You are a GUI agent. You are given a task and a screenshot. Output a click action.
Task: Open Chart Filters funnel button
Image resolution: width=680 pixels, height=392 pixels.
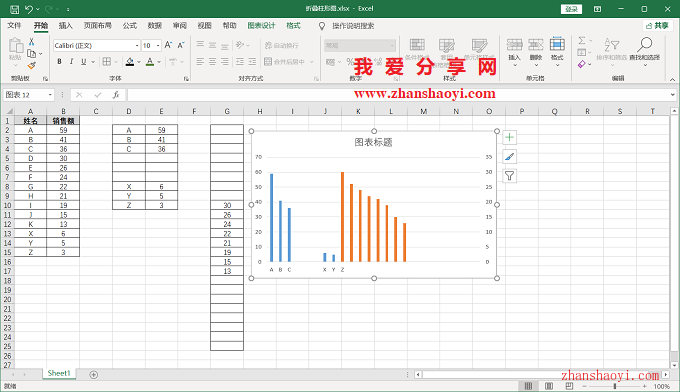[x=510, y=176]
